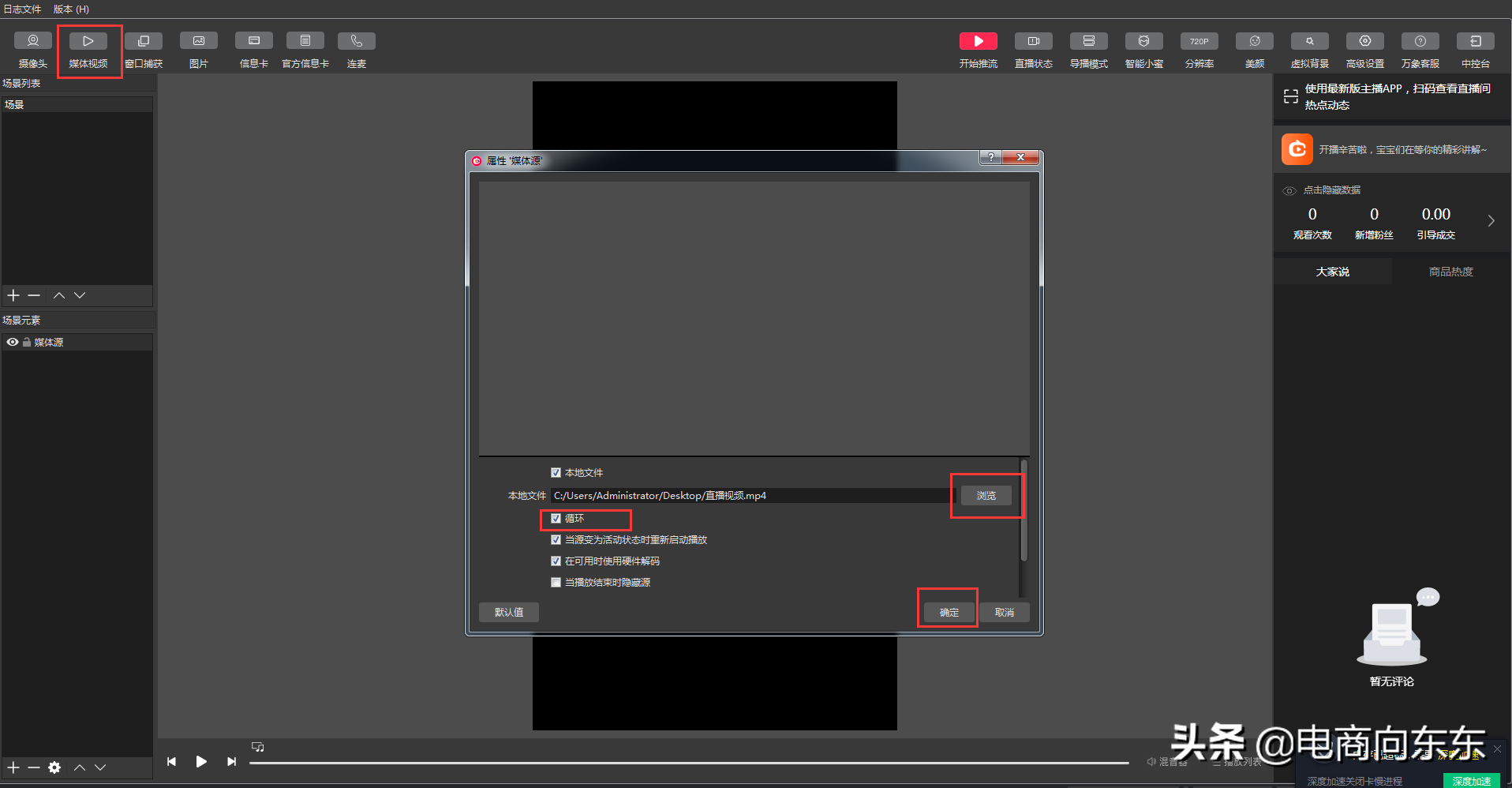
Task: Reset to defaults (默认值)
Action: [509, 612]
